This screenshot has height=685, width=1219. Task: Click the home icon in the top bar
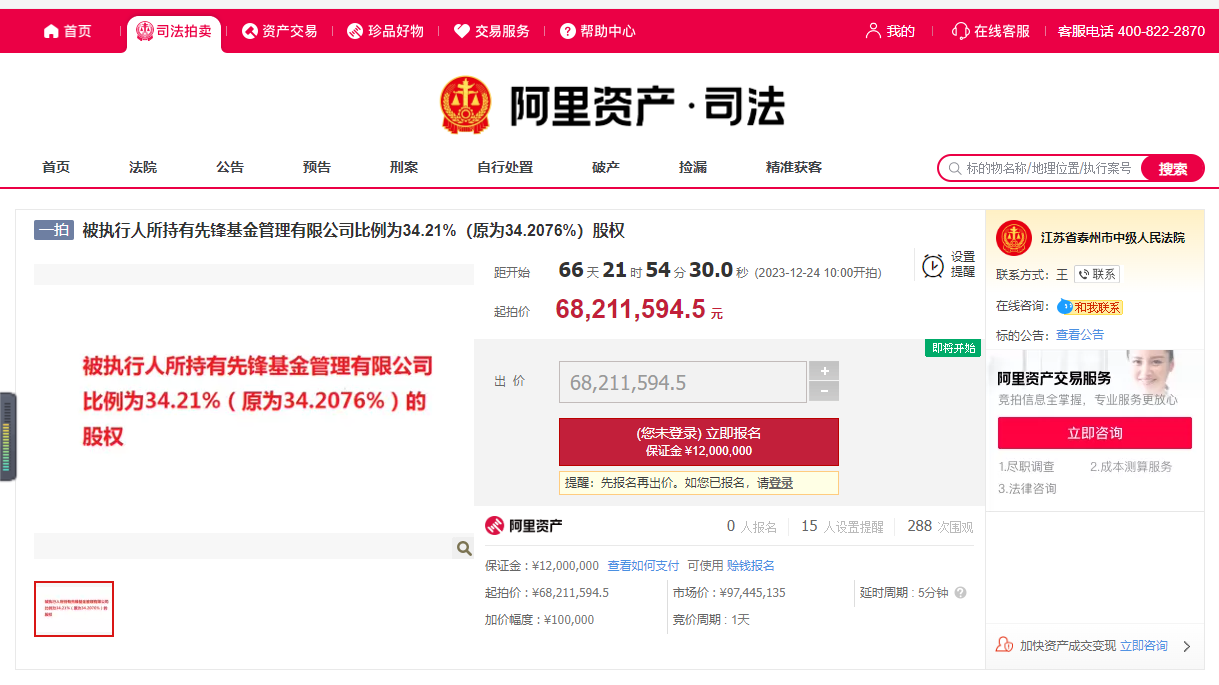[51, 31]
